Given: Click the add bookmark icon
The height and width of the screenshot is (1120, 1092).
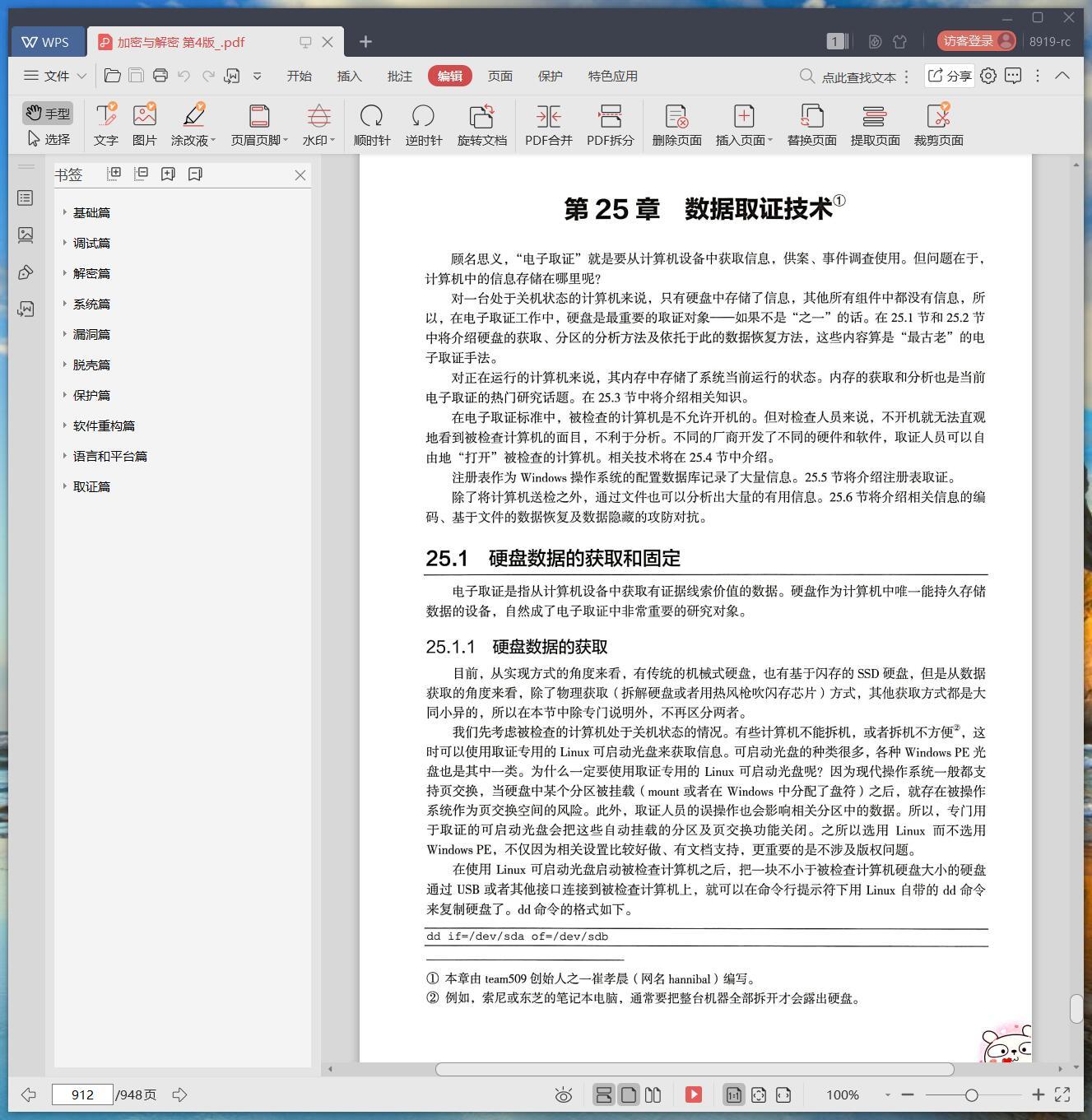Looking at the screenshot, I should tap(168, 174).
